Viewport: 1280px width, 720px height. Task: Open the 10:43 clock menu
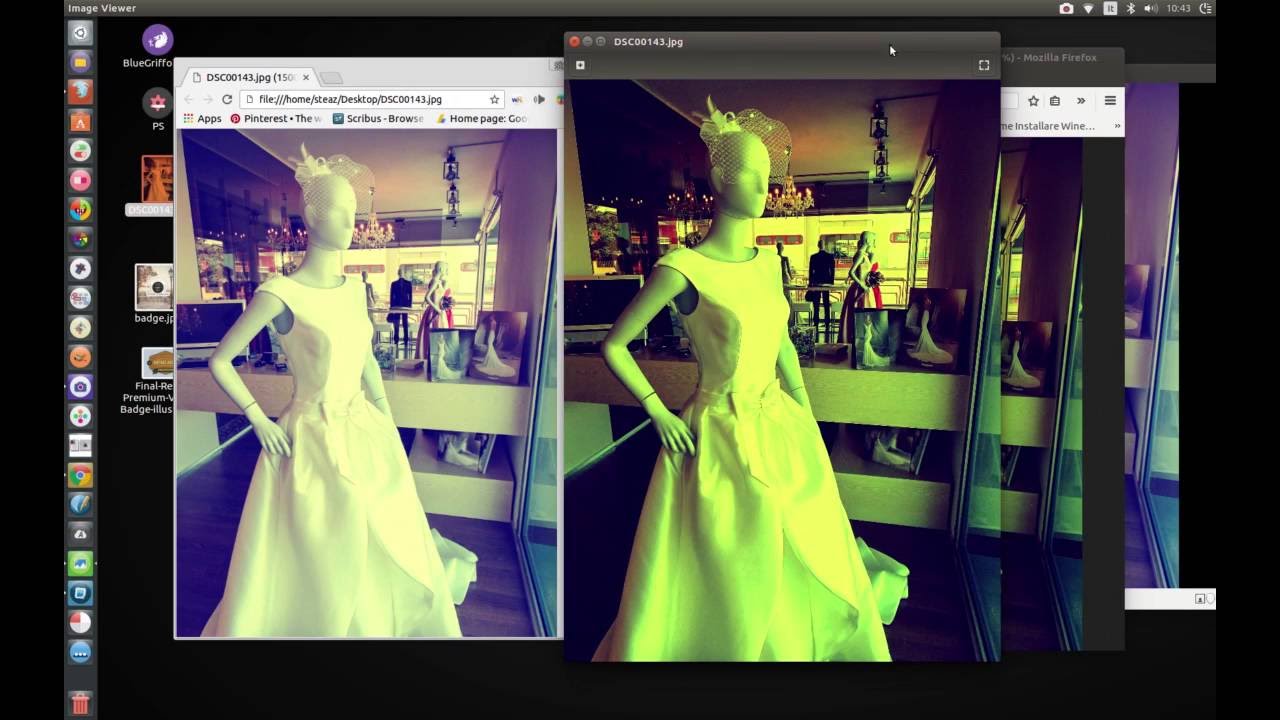pyautogui.click(x=1178, y=8)
